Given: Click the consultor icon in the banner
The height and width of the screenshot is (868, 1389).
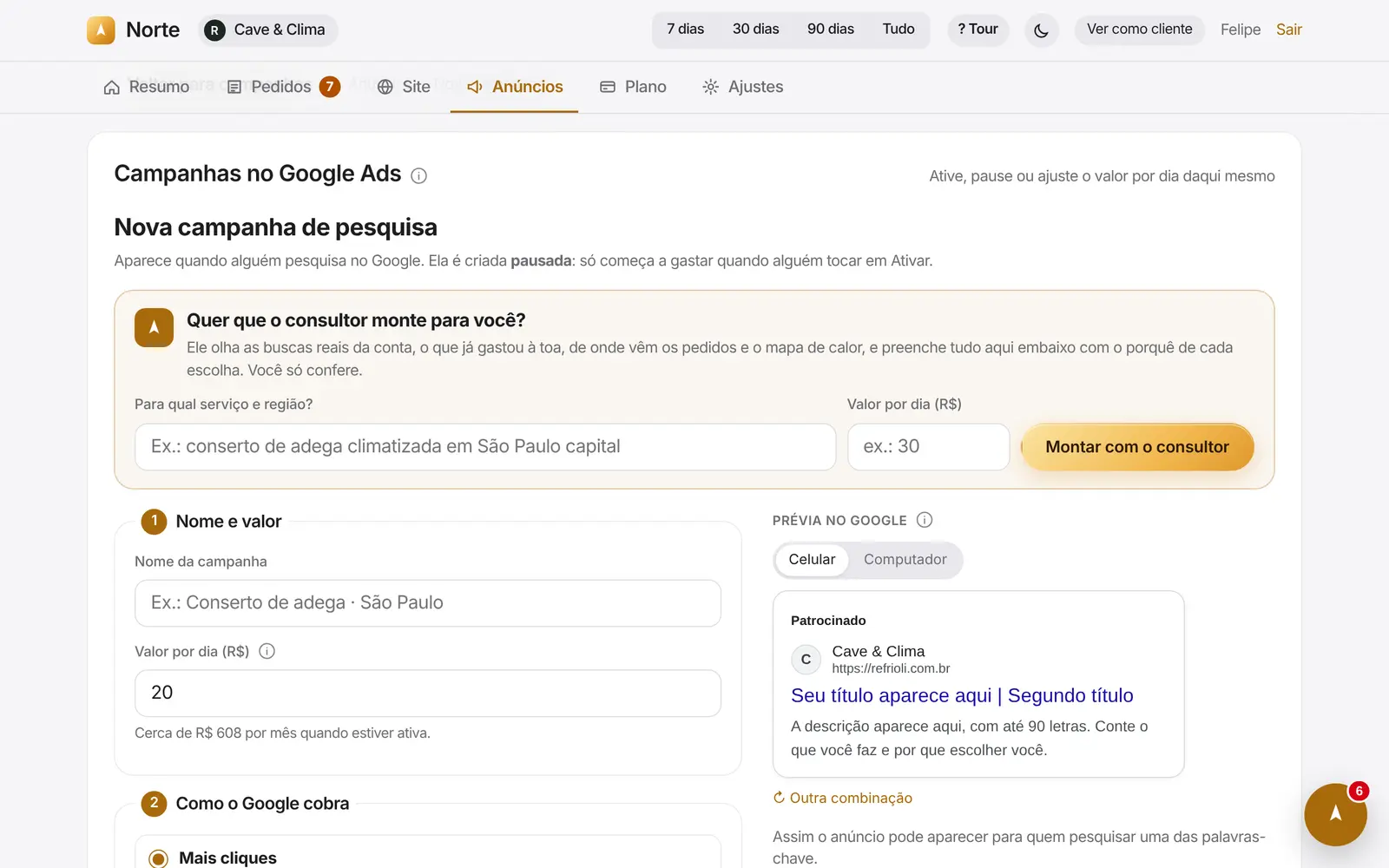Looking at the screenshot, I should (154, 327).
